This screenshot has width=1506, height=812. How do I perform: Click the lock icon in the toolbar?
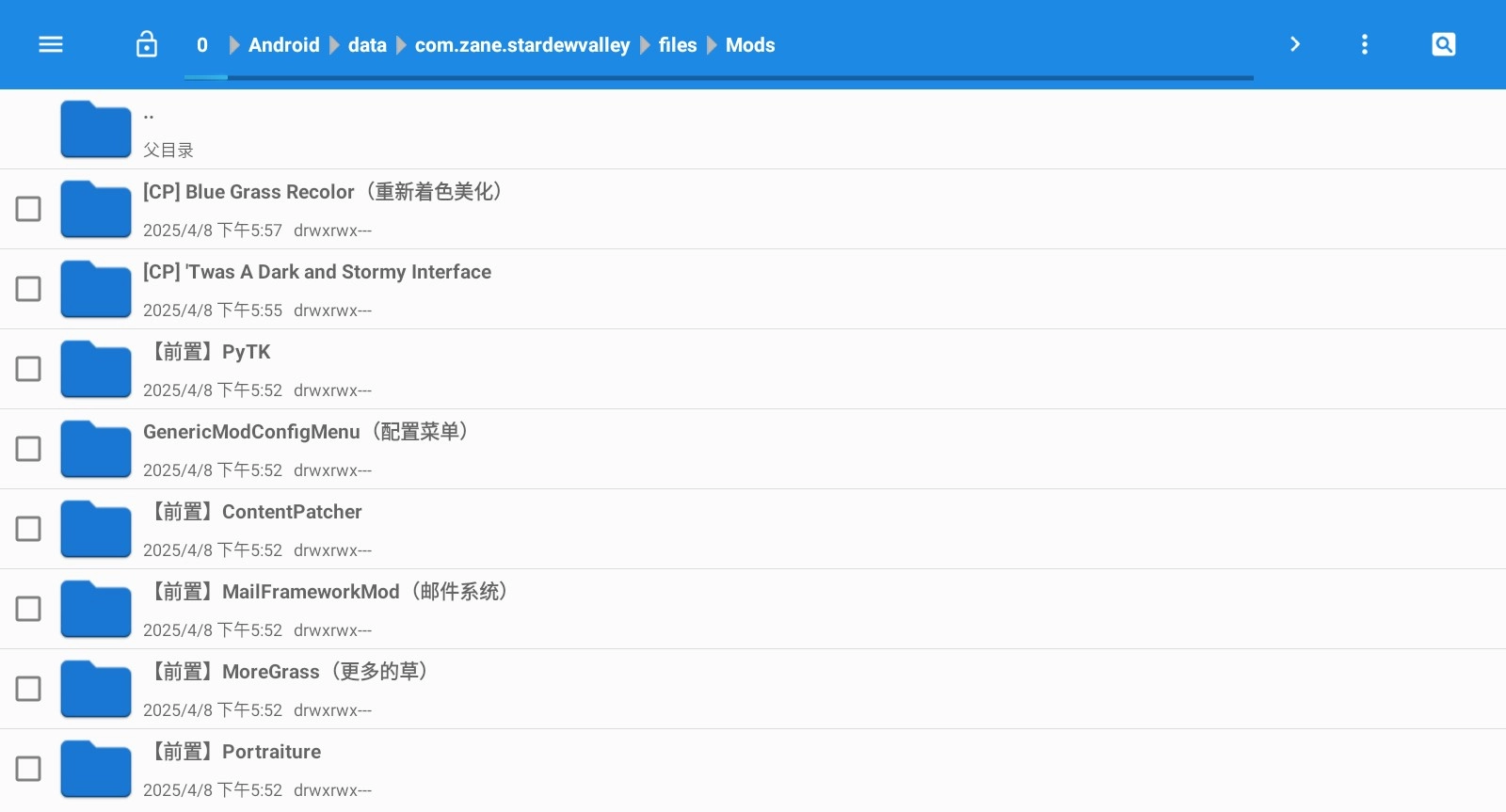pos(147,44)
